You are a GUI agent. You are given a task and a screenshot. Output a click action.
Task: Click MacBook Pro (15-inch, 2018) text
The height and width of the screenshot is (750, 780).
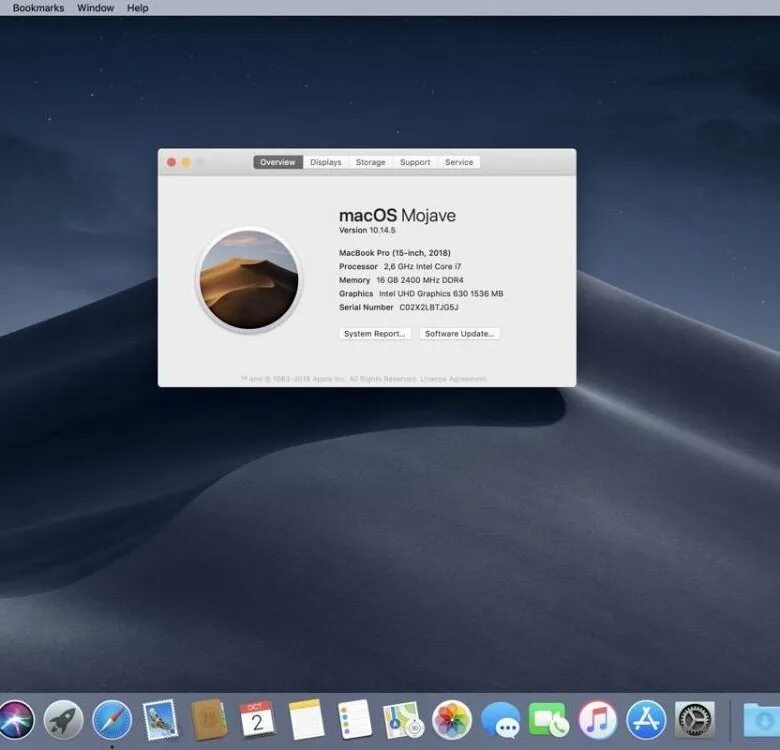[x=394, y=253]
